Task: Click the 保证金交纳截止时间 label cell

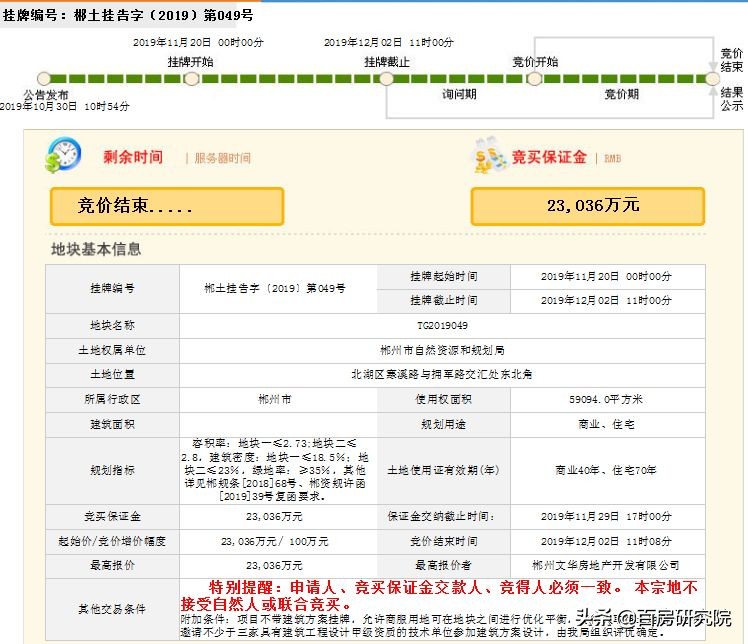Action: coord(444,516)
